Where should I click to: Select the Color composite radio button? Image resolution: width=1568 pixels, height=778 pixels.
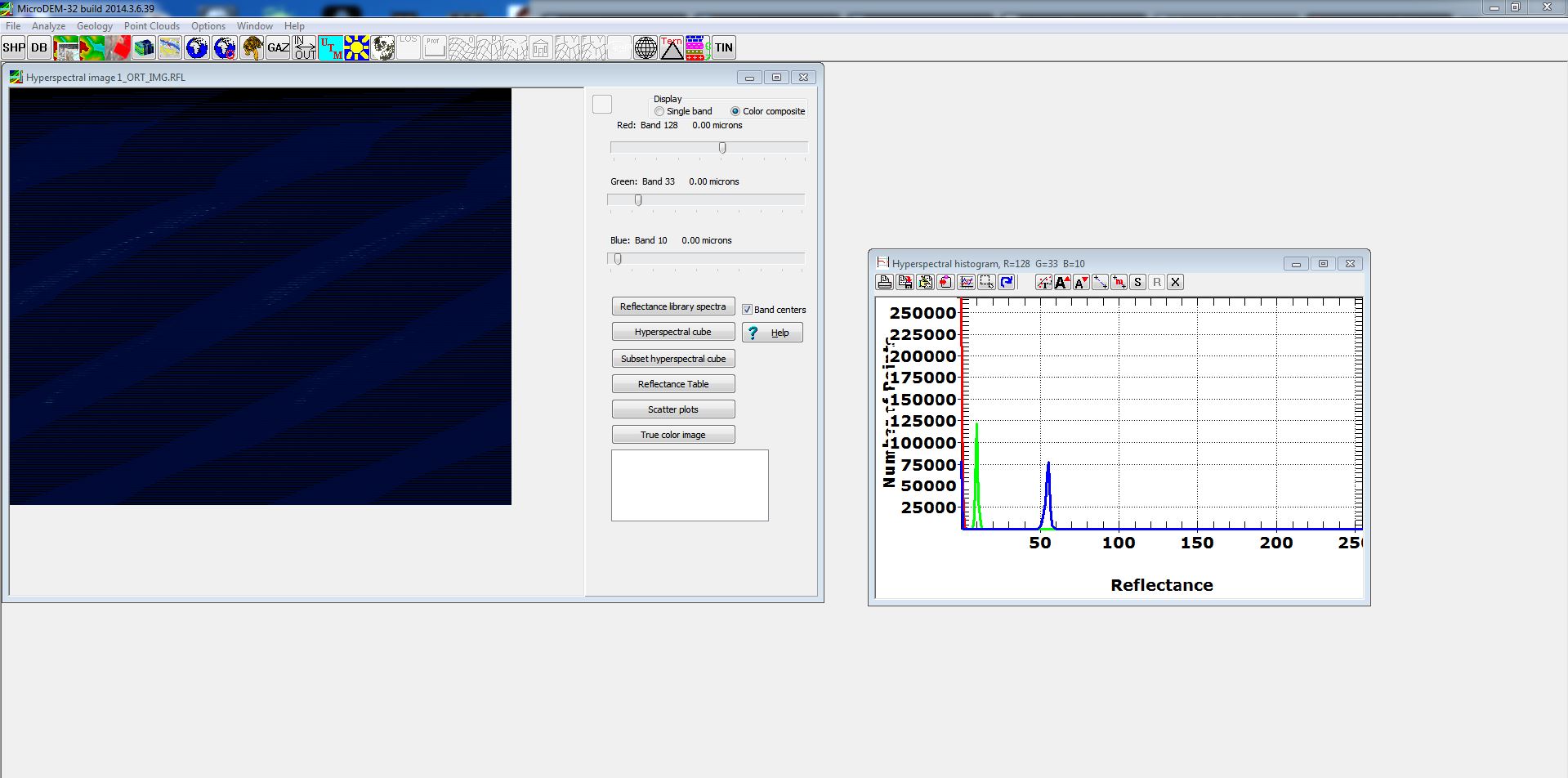735,112
